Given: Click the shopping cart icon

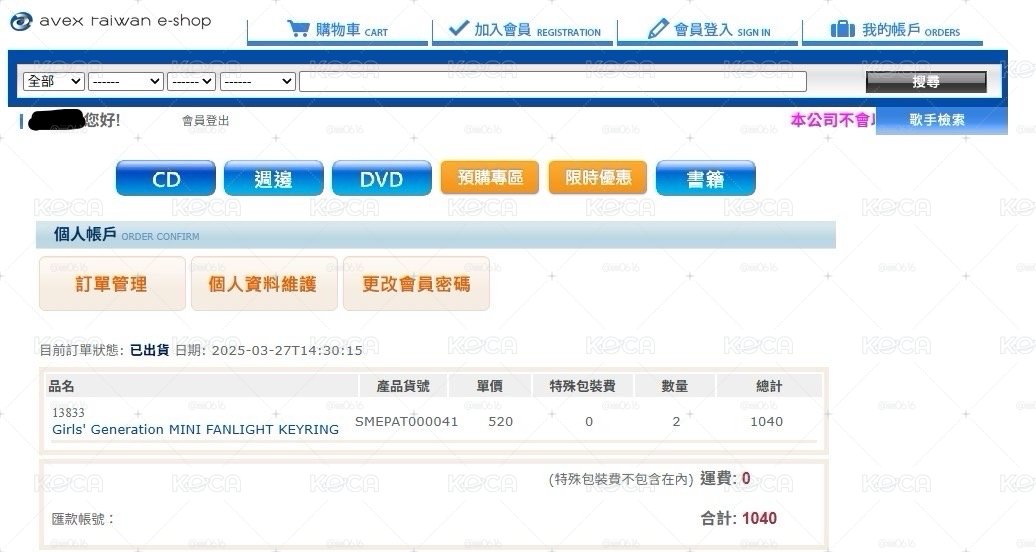Looking at the screenshot, I should click(298, 28).
